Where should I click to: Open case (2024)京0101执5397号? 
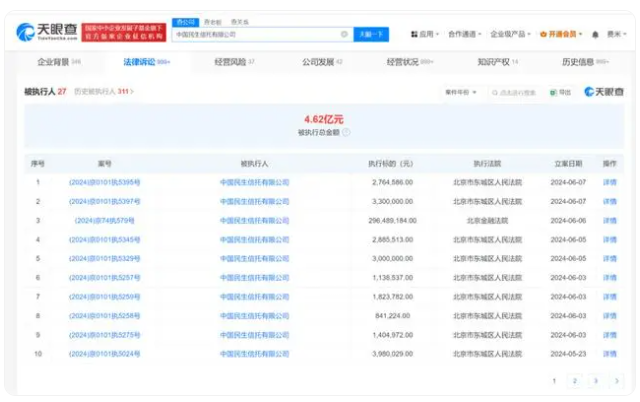coord(104,202)
